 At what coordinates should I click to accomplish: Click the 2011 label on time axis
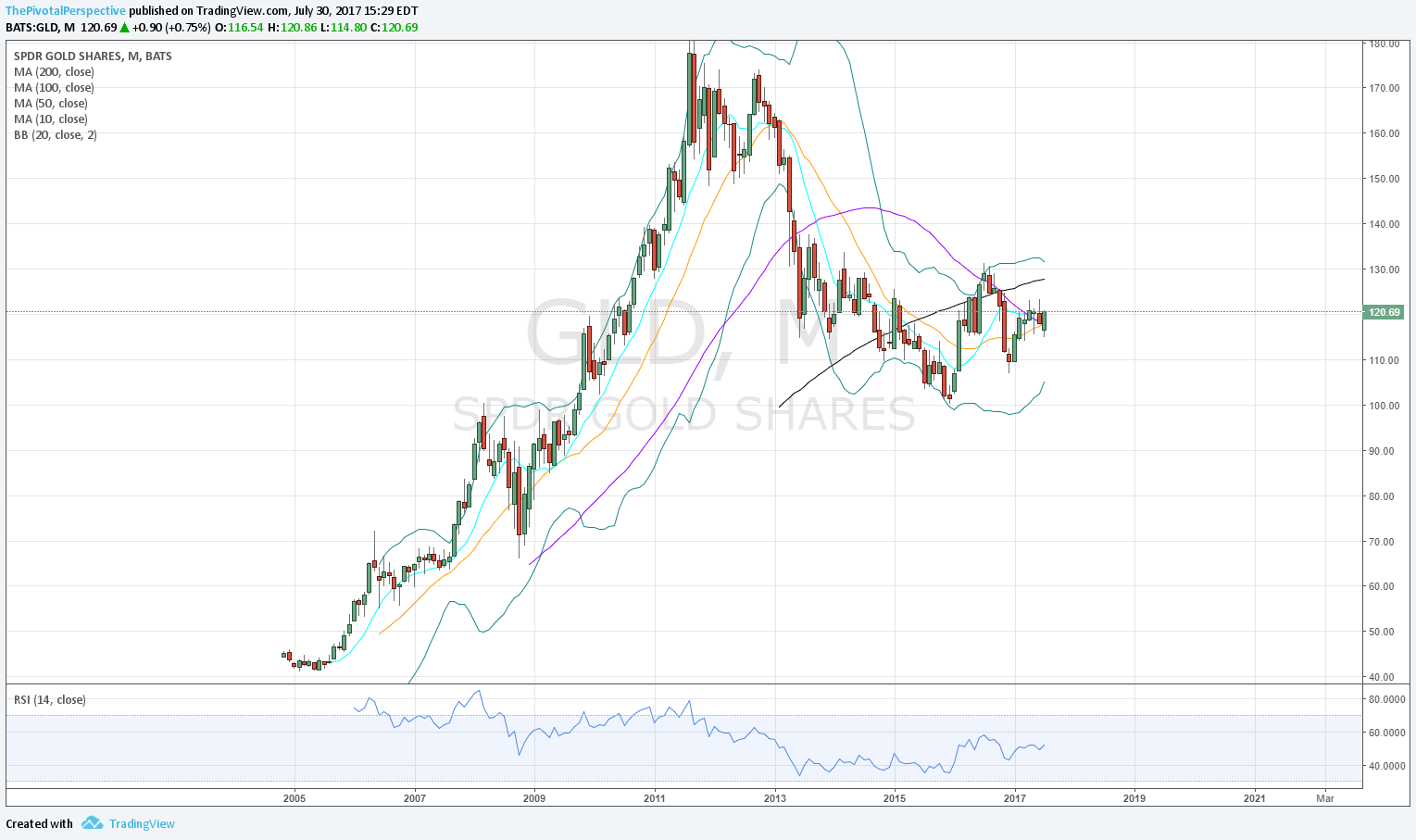pos(655,797)
